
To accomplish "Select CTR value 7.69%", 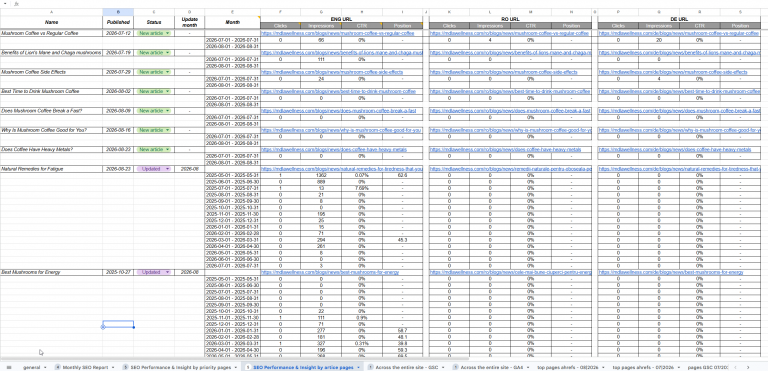I will pyautogui.click(x=361, y=188).
